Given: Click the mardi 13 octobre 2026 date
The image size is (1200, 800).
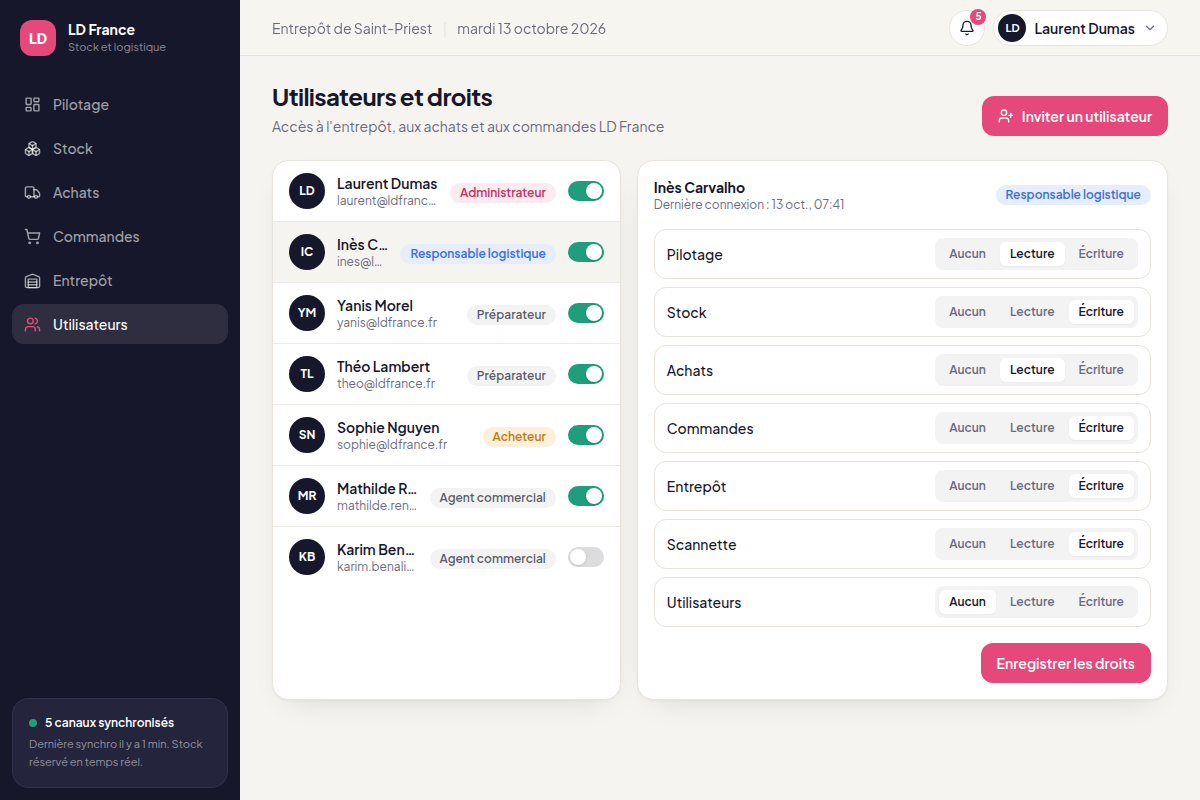Looking at the screenshot, I should tap(531, 28).
